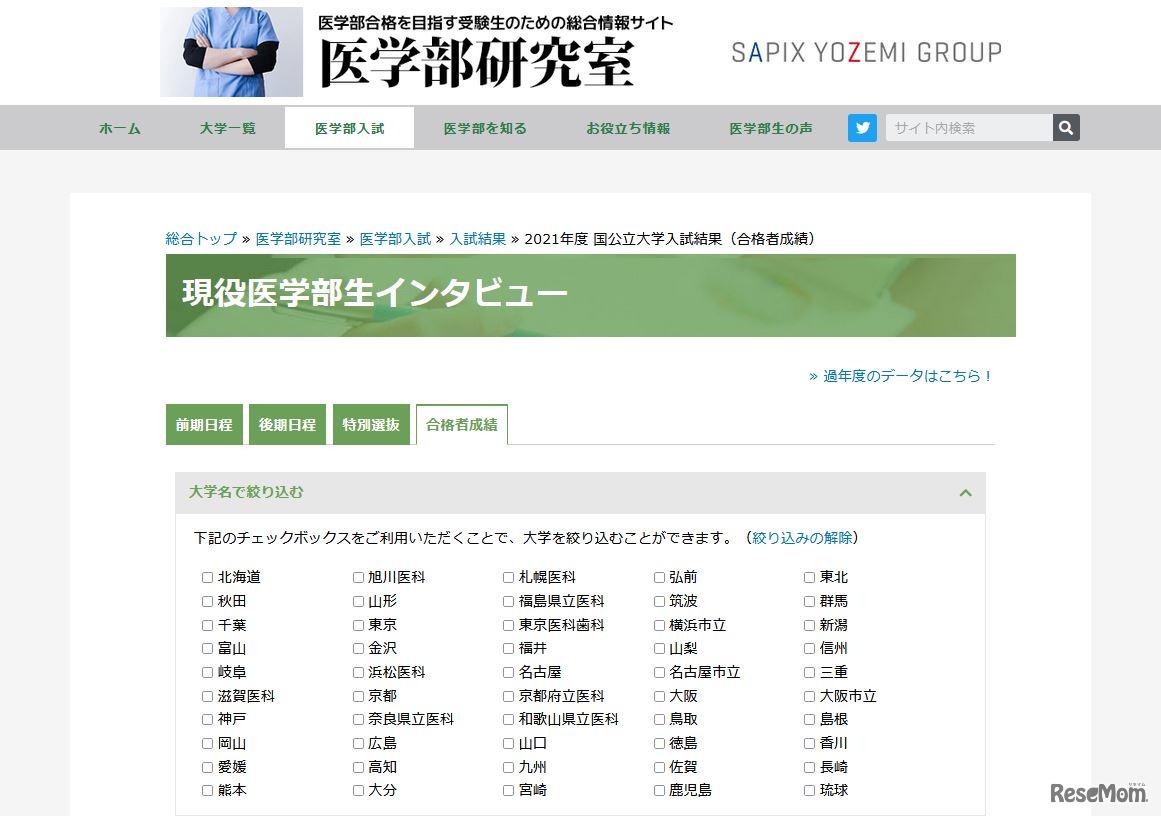The height and width of the screenshot is (816, 1161).
Task: Open the お役立ち情報 menu
Action: pos(627,127)
